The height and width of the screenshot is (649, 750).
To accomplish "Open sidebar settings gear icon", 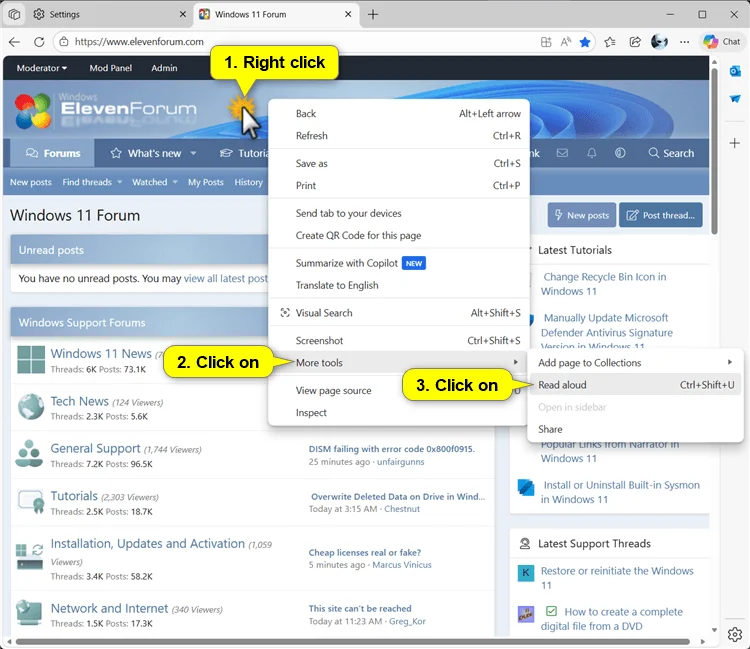I will 735,635.
